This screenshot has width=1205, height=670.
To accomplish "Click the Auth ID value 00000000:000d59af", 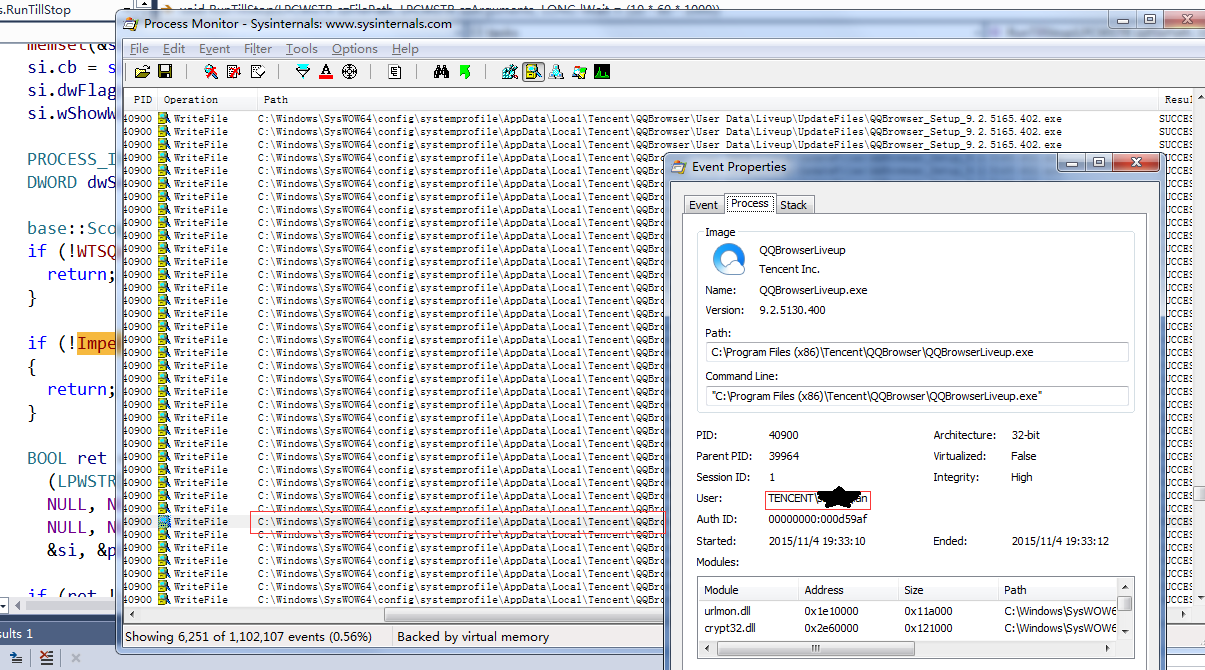I will pos(817,519).
